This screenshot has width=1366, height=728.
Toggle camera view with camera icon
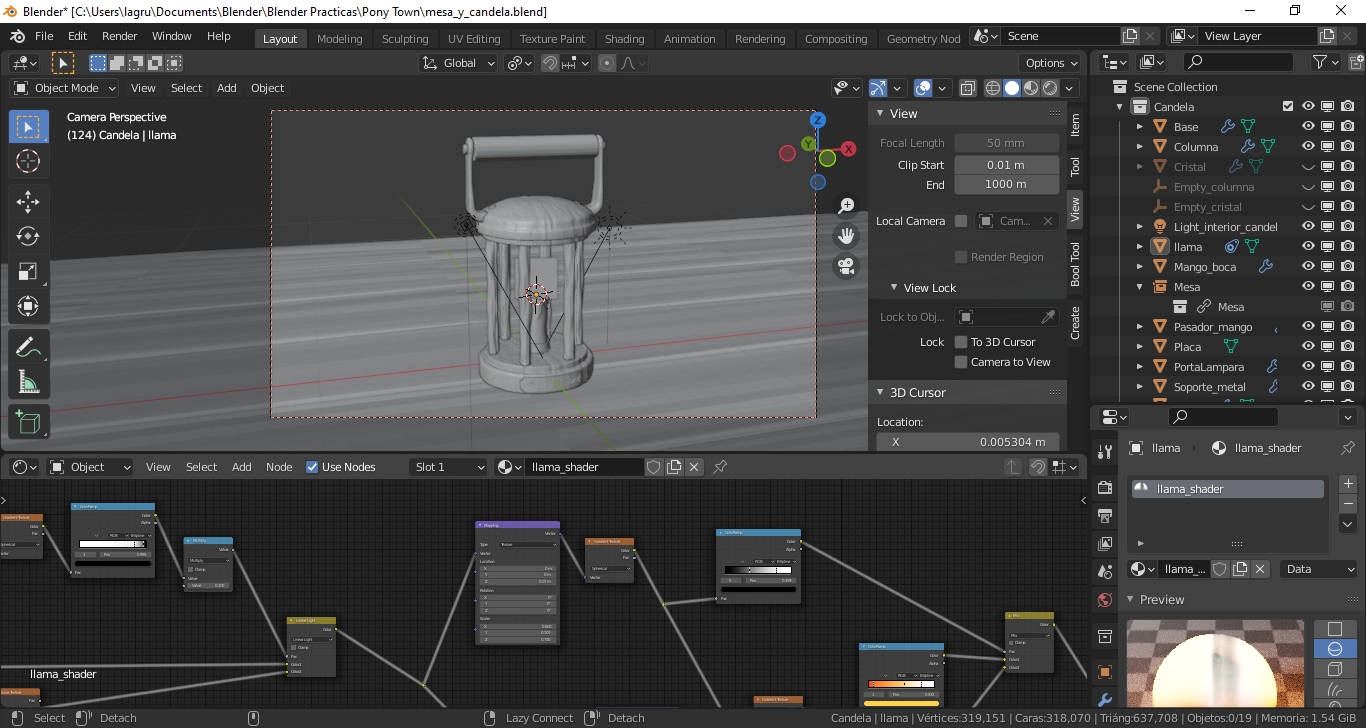pos(846,267)
